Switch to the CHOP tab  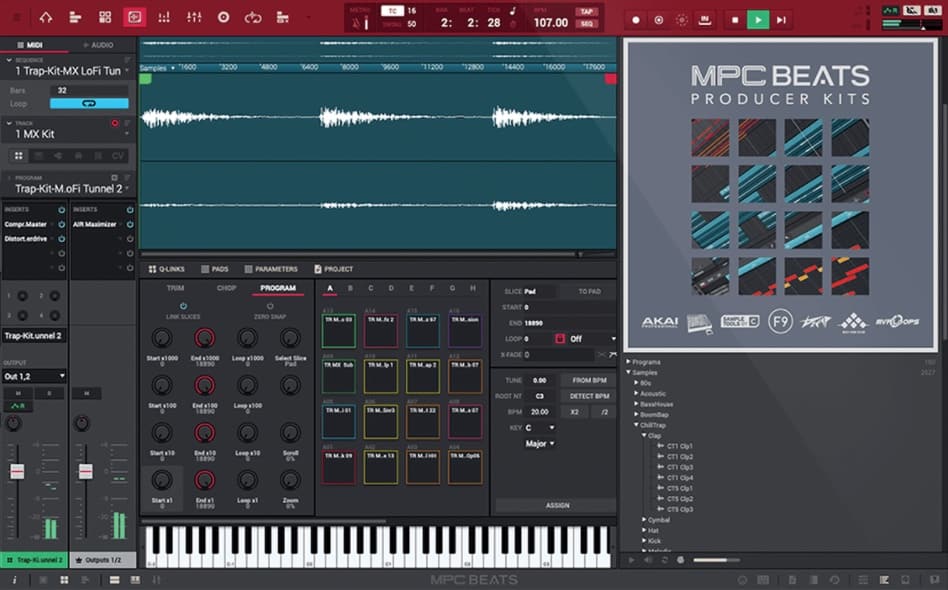pos(225,289)
